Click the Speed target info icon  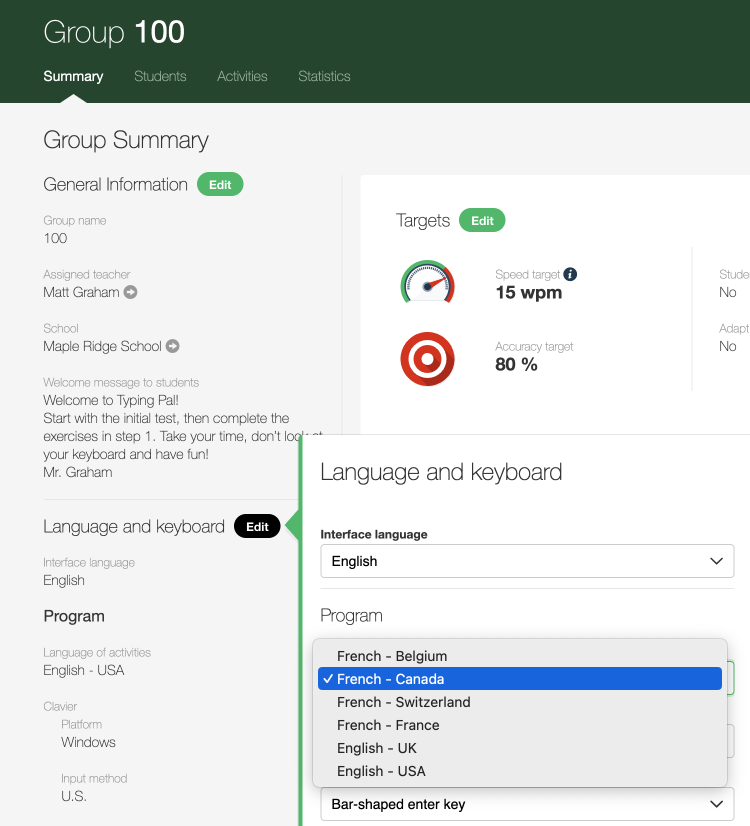pyautogui.click(x=570, y=274)
